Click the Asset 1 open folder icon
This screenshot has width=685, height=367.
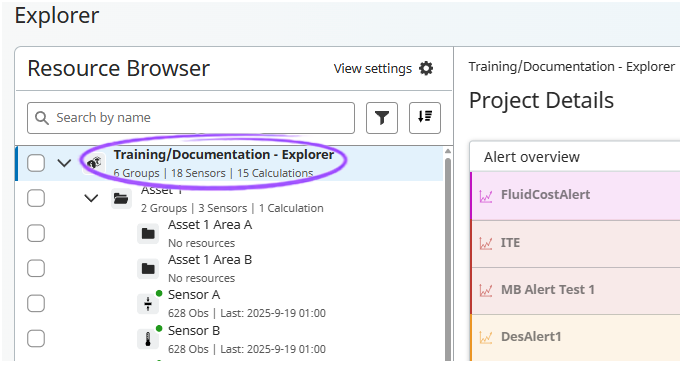(121, 199)
